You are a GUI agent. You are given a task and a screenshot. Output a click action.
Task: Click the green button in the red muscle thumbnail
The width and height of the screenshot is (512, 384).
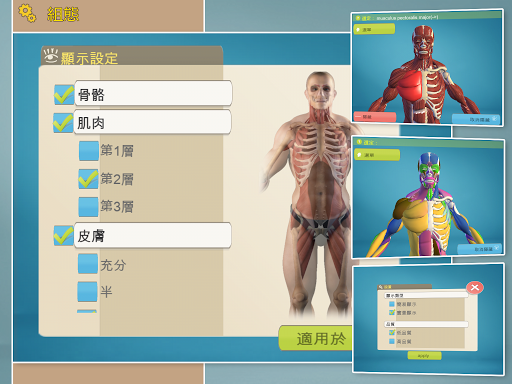[x=374, y=29]
